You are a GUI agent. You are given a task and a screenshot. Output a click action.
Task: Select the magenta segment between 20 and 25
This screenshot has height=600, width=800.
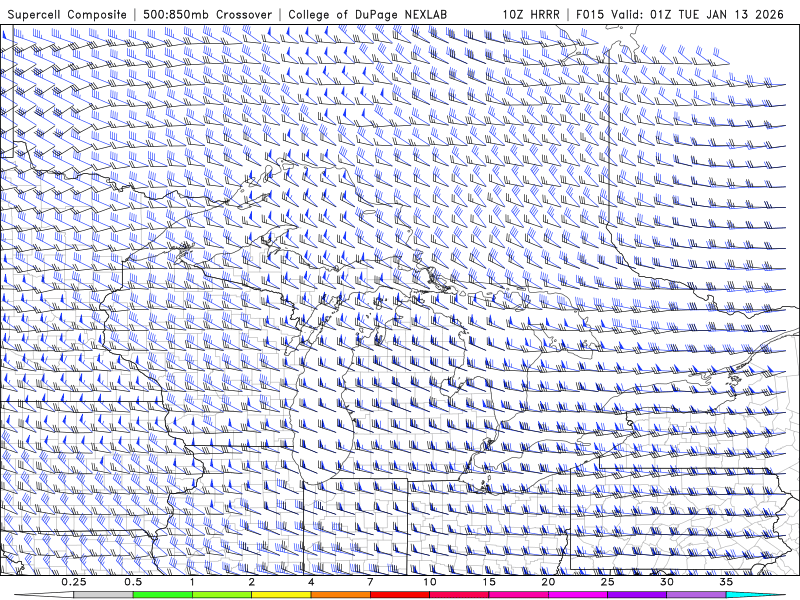(578, 595)
